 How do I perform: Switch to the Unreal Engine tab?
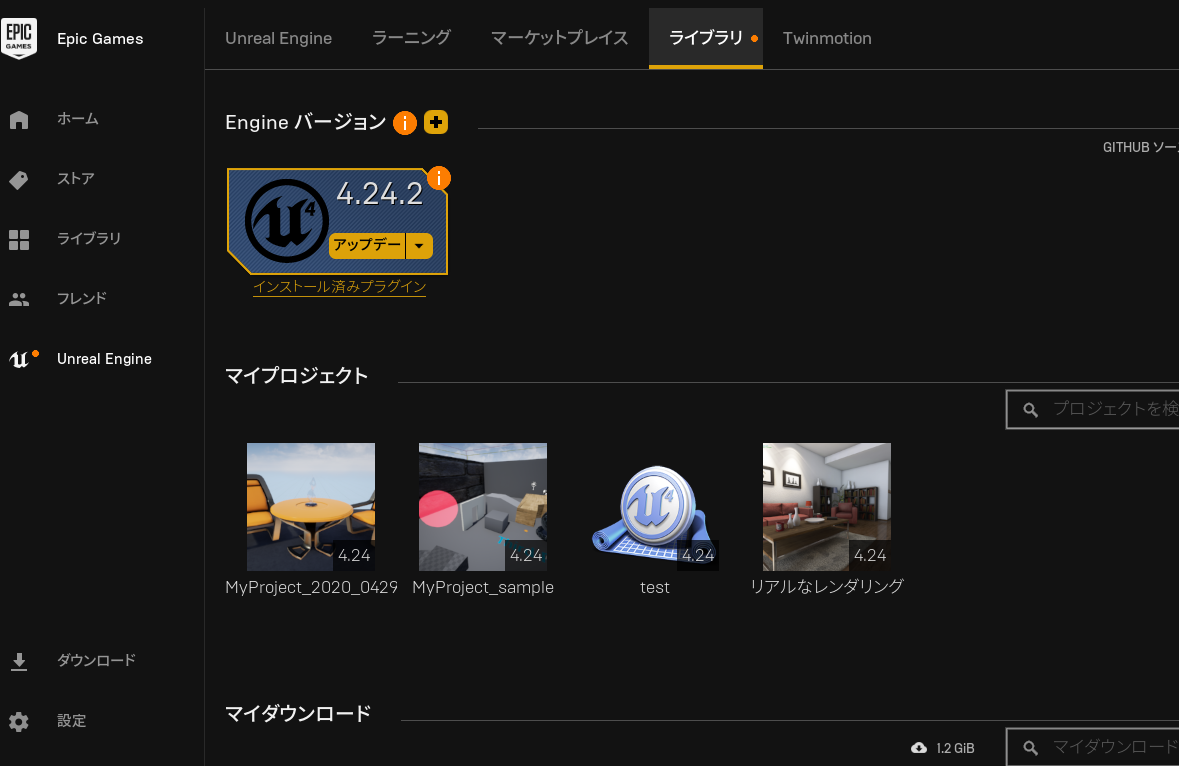278,38
